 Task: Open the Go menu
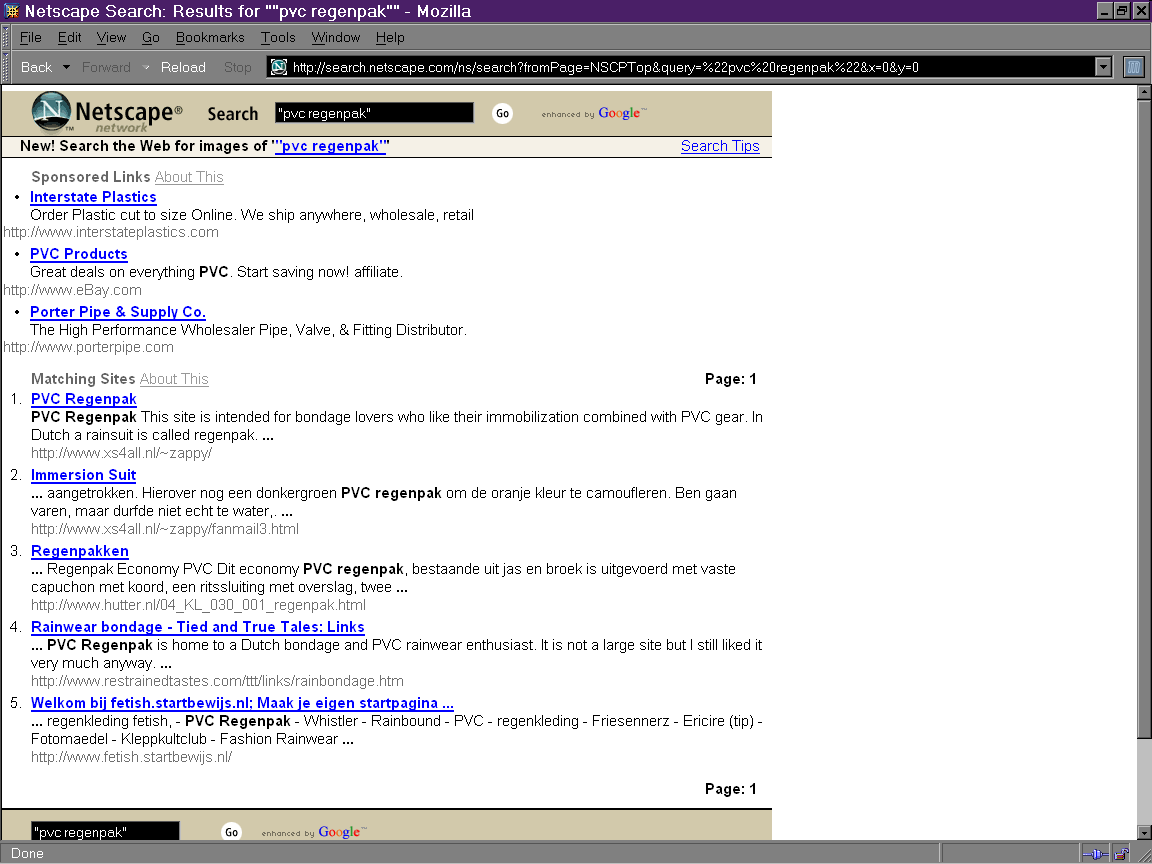pyautogui.click(x=151, y=37)
